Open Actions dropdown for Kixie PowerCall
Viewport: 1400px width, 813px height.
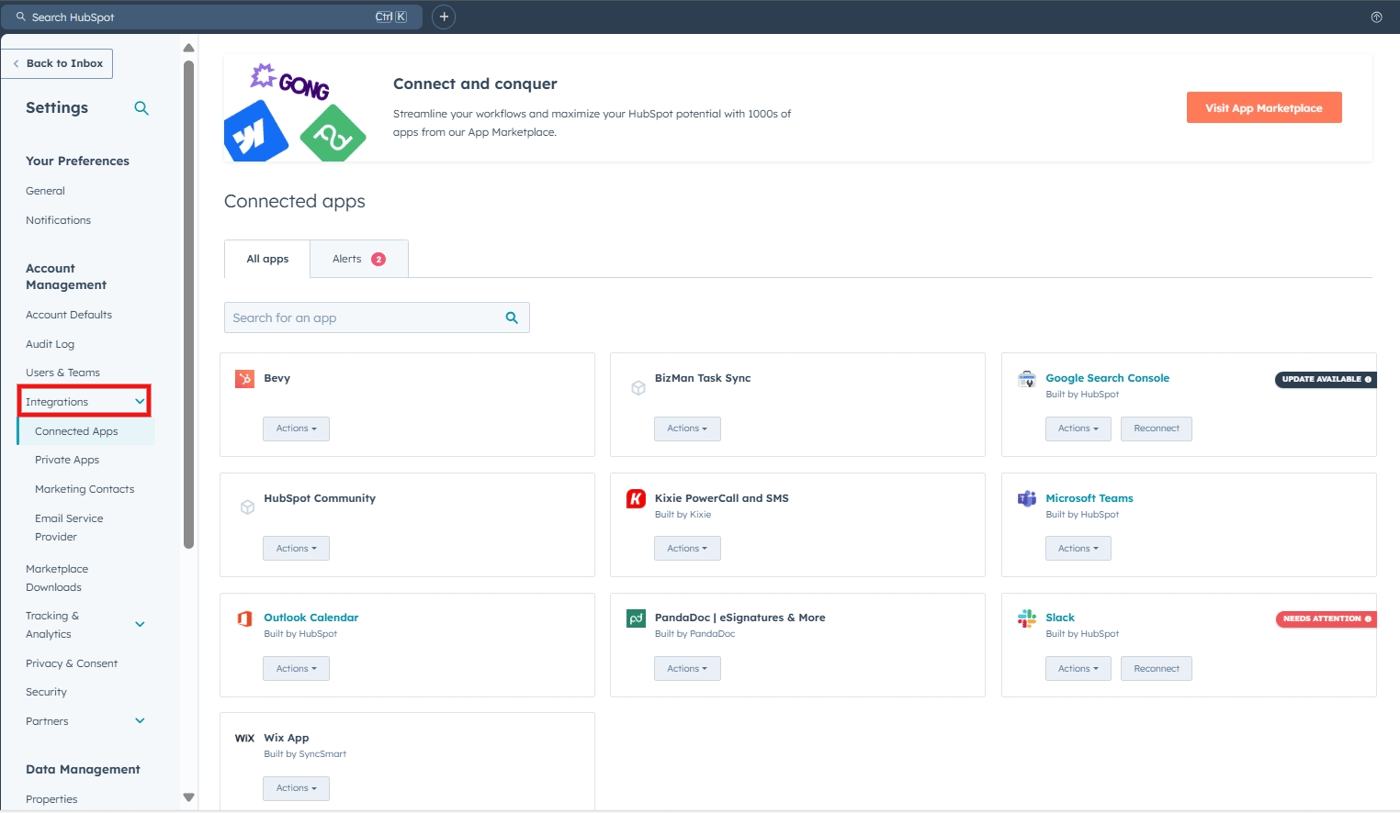(687, 549)
